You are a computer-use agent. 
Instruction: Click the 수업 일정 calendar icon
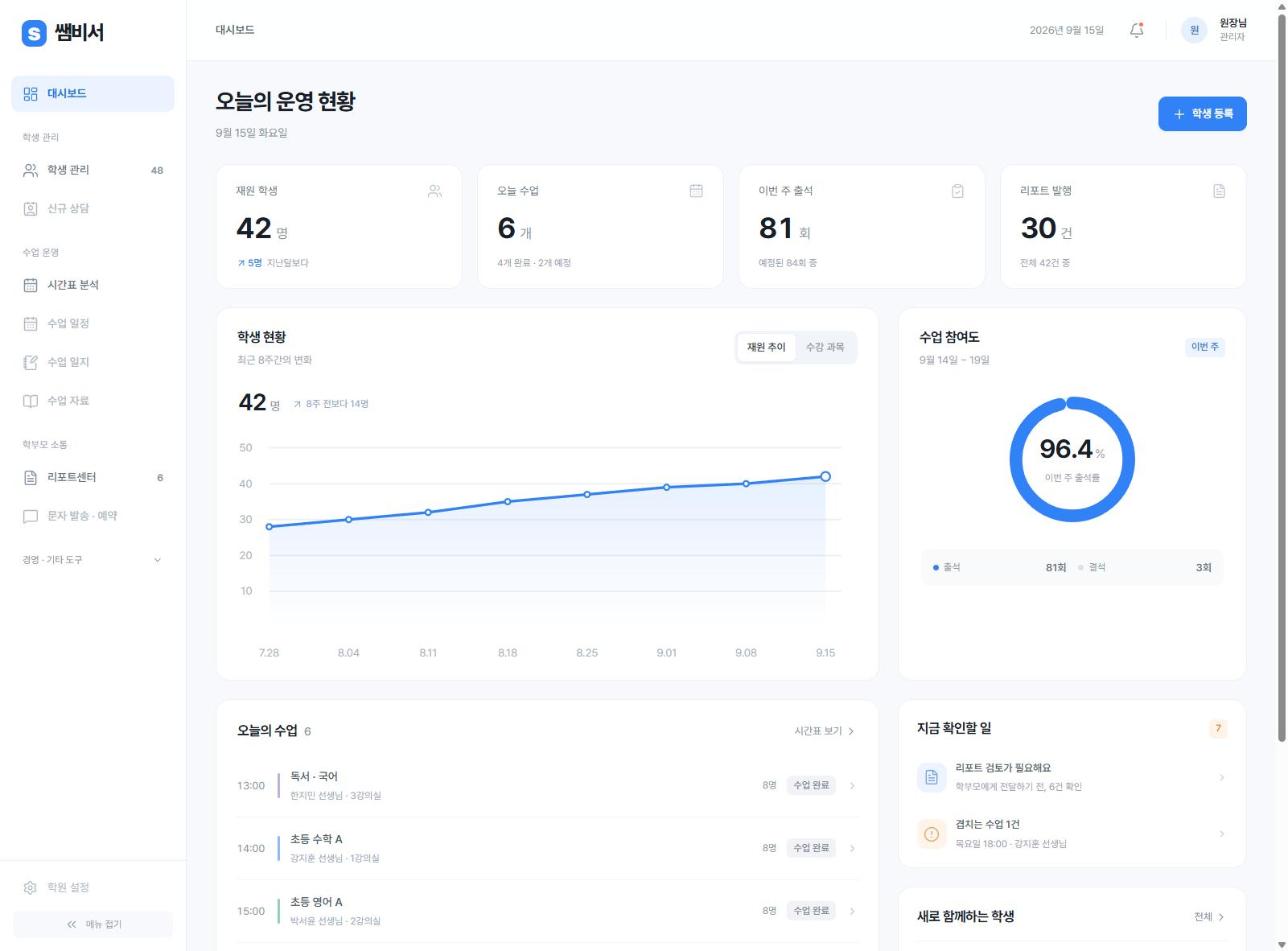pos(30,324)
